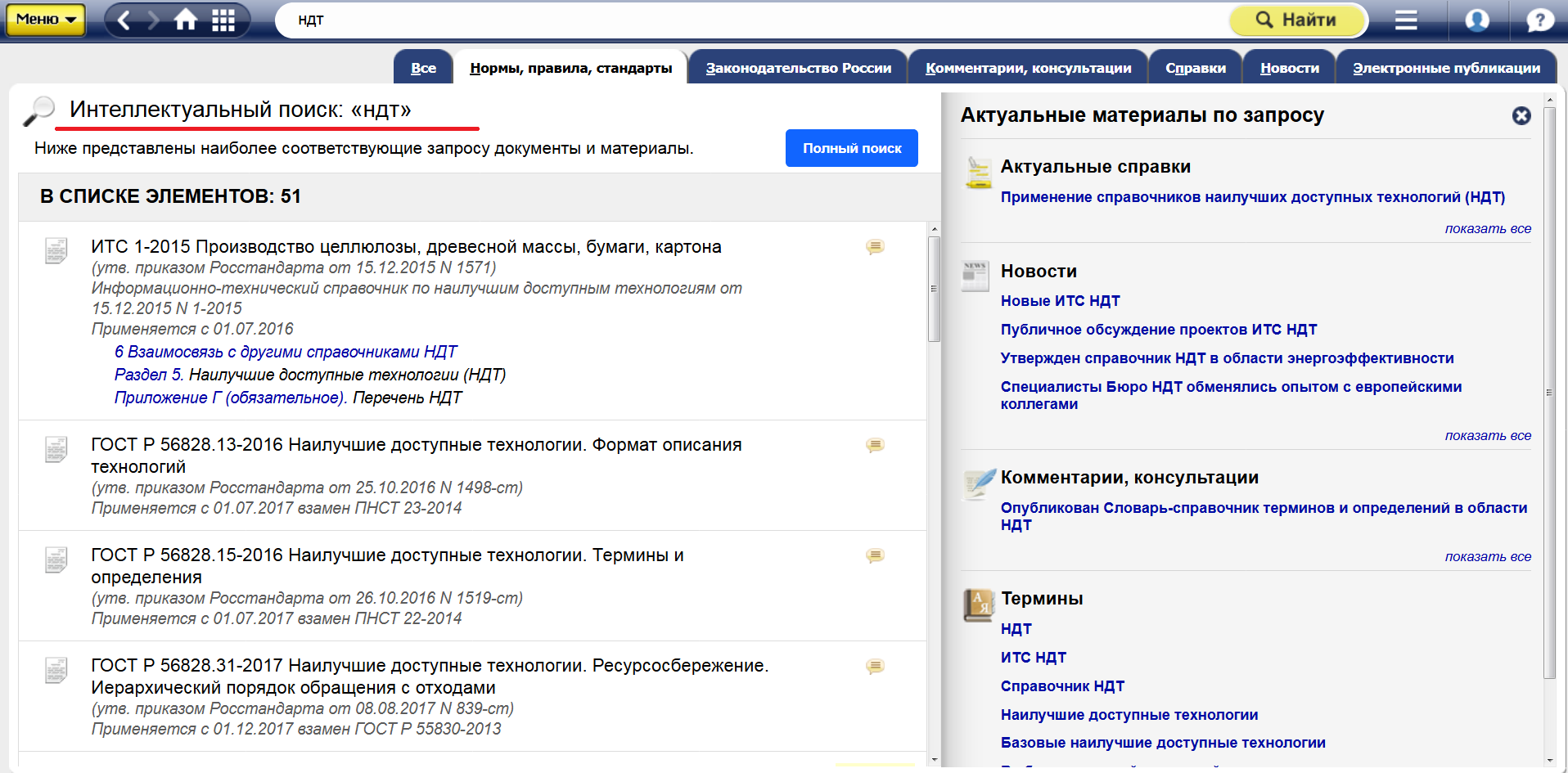
Task: Switch to the Все tab
Action: point(423,68)
